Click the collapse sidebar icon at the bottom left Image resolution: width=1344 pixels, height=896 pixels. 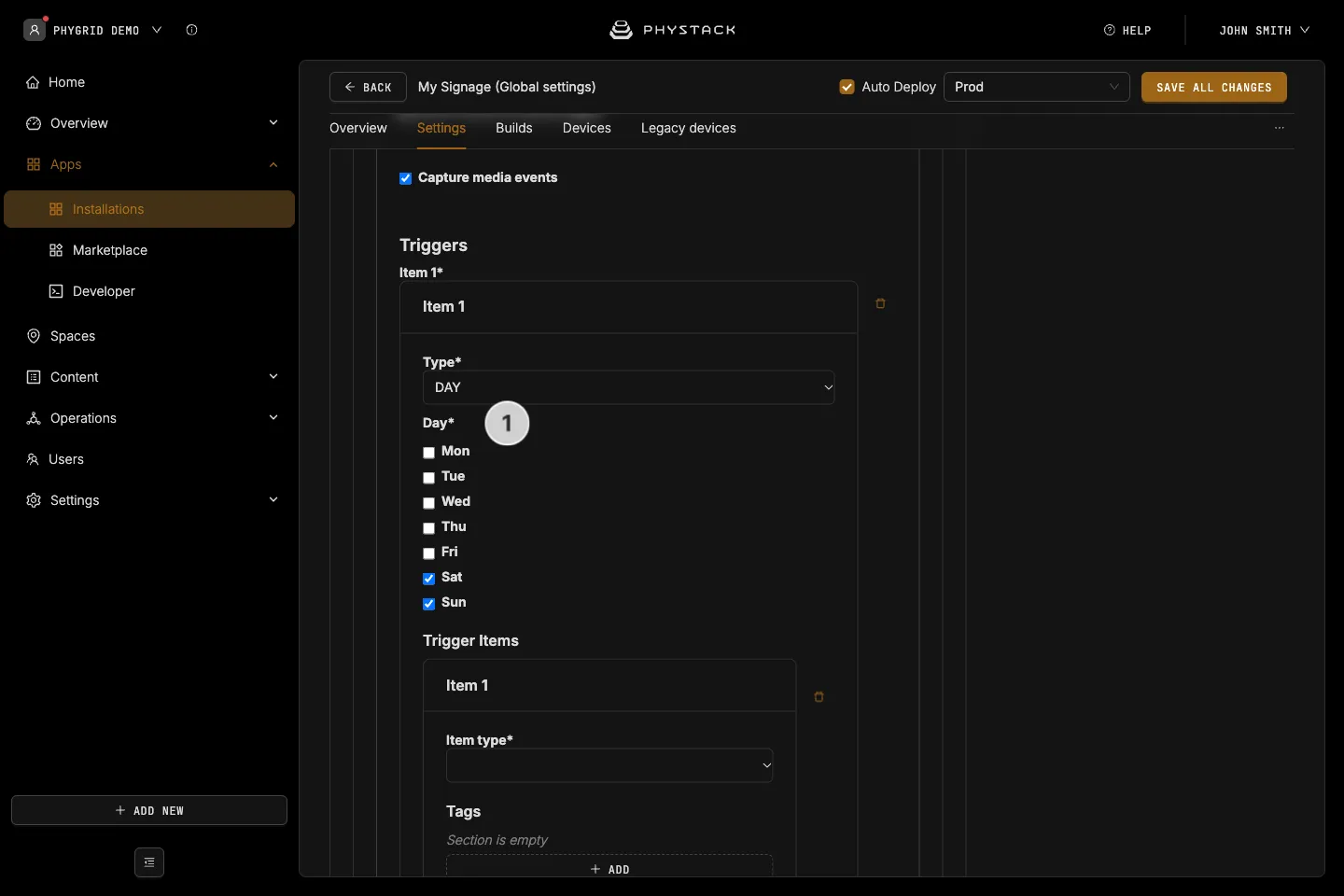click(149, 862)
